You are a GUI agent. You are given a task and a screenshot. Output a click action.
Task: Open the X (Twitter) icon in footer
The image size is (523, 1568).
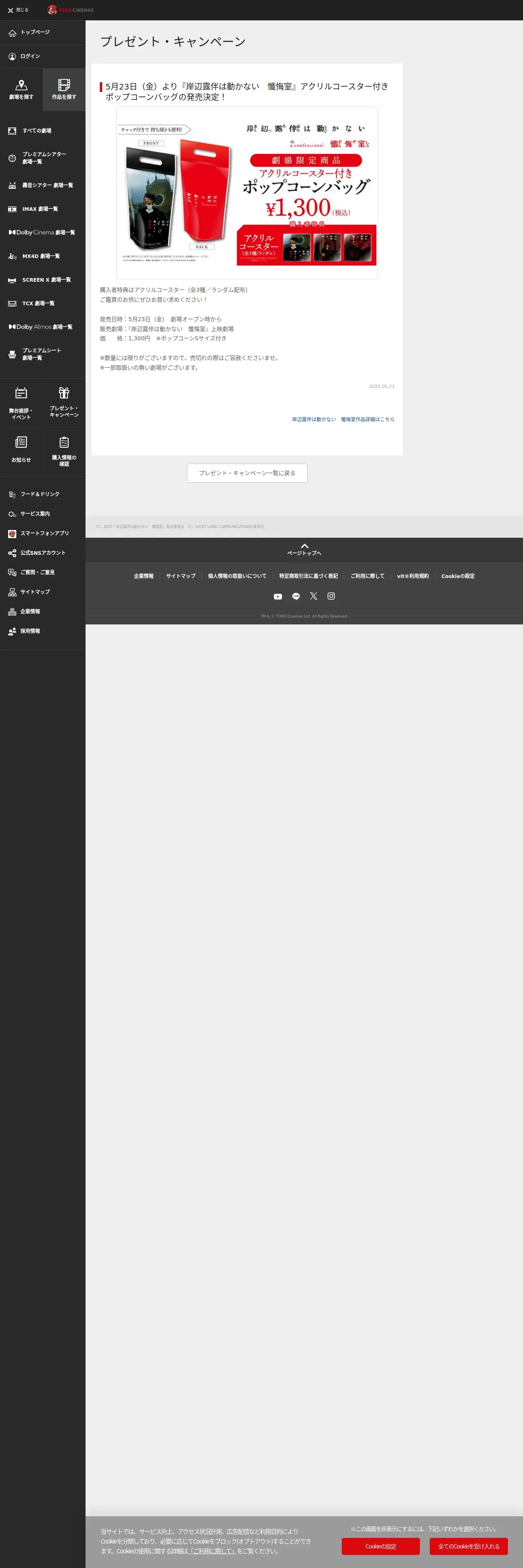[314, 596]
